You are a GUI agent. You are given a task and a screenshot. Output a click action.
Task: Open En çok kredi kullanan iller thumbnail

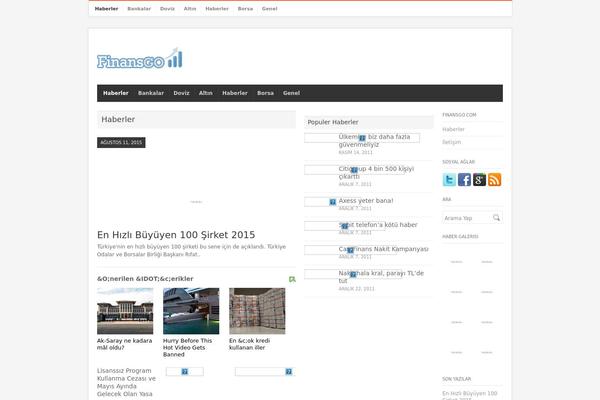point(257,311)
